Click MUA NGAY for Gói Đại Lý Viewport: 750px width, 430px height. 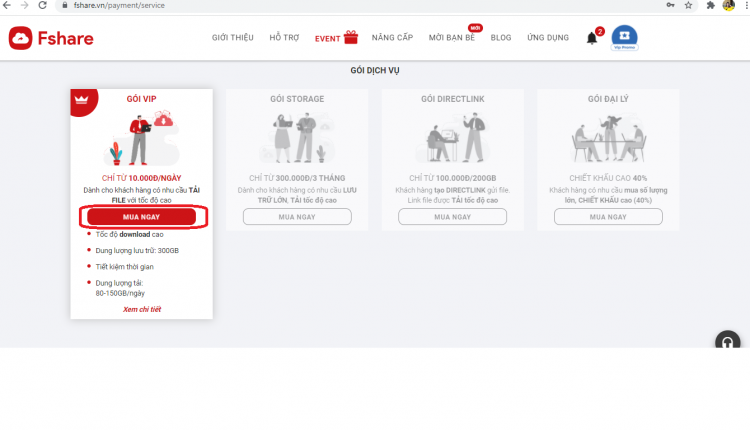point(608,217)
